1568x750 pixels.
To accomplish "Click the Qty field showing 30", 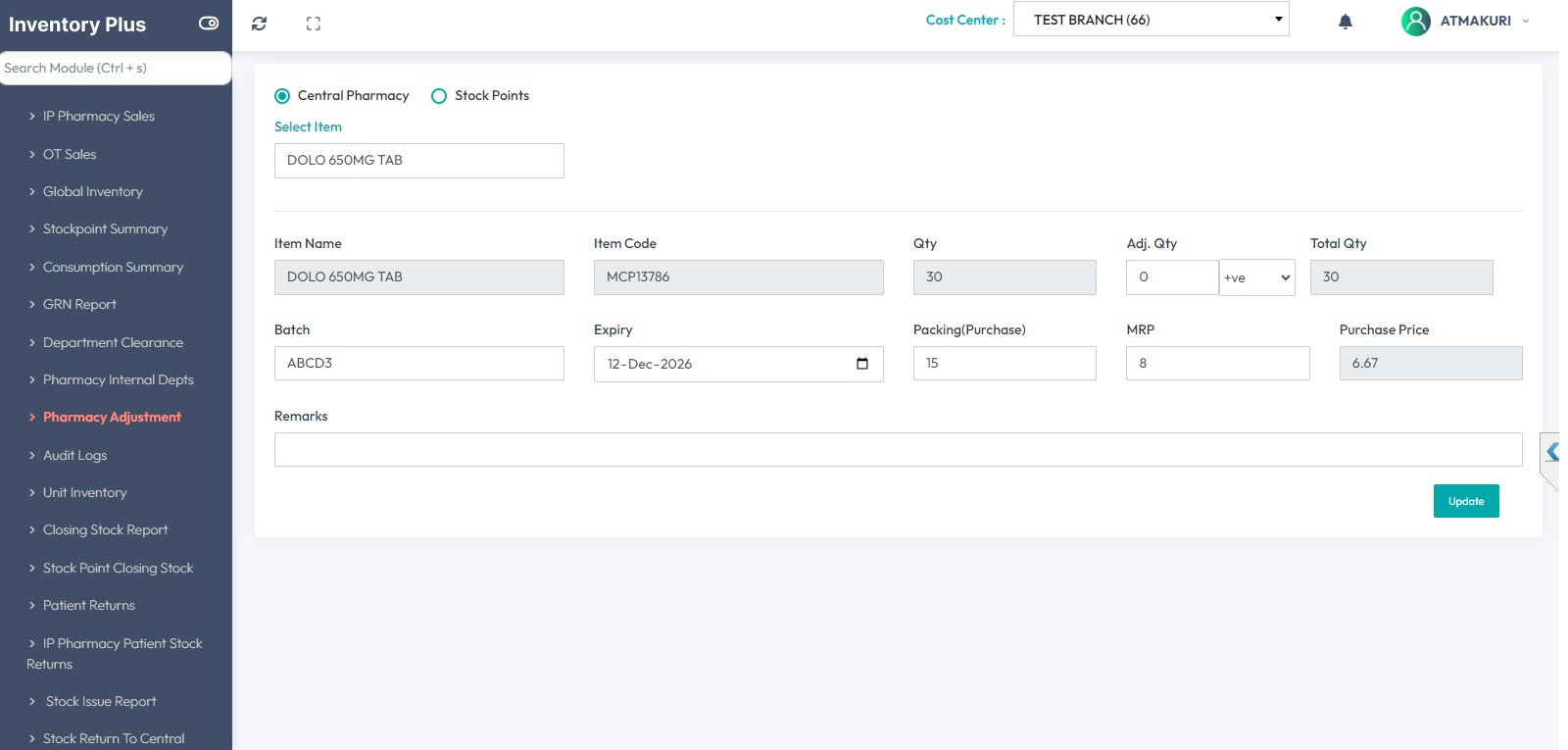I will (x=1004, y=277).
